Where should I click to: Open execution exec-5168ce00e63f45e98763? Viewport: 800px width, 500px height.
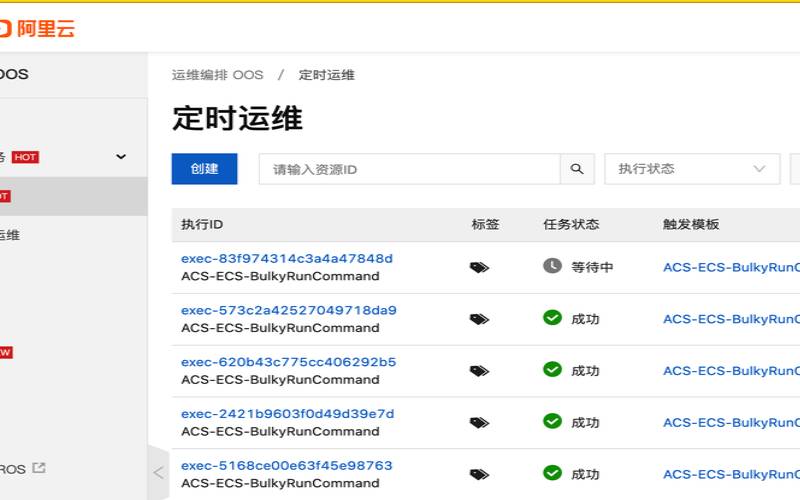[x=287, y=466]
